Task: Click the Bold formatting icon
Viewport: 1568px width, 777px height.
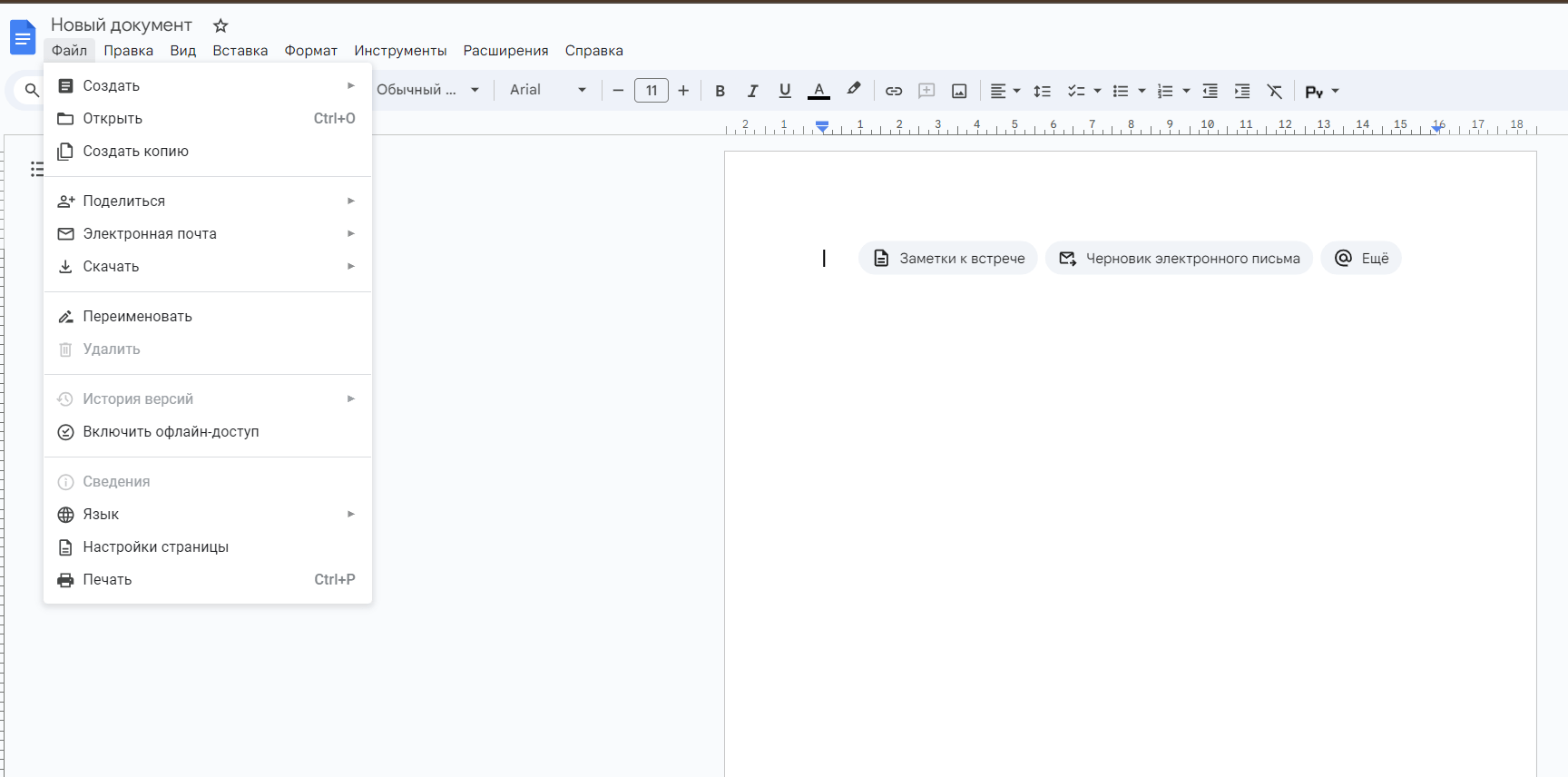Action: pos(720,91)
